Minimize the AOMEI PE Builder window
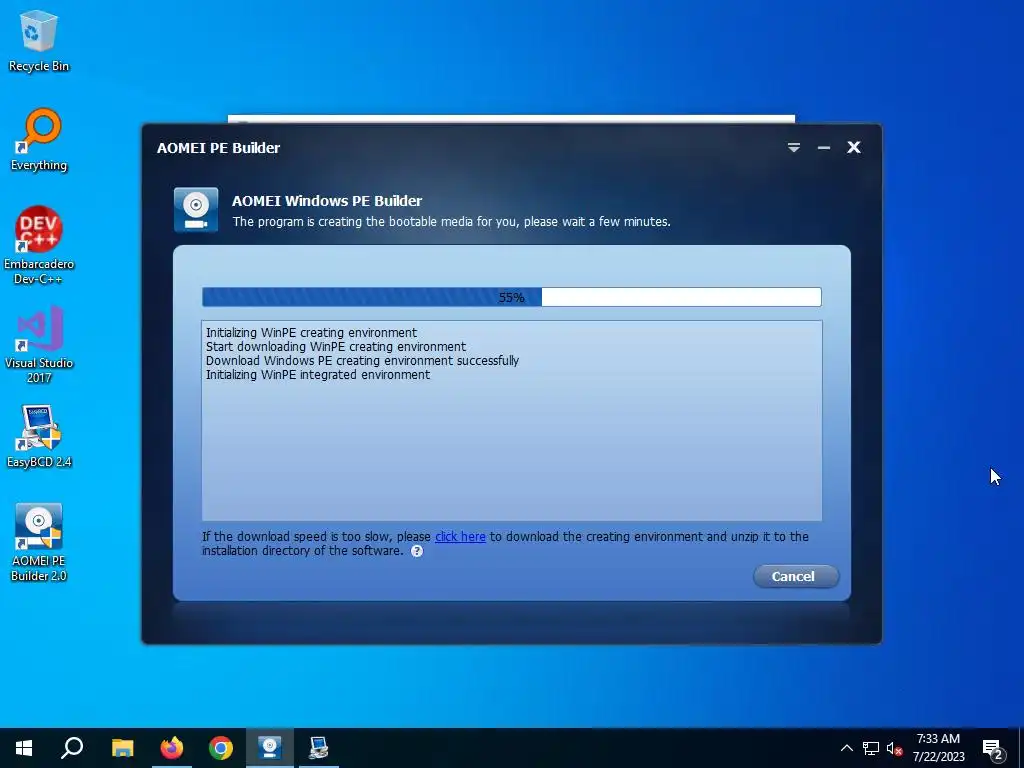This screenshot has height=768, width=1024. tap(824, 148)
